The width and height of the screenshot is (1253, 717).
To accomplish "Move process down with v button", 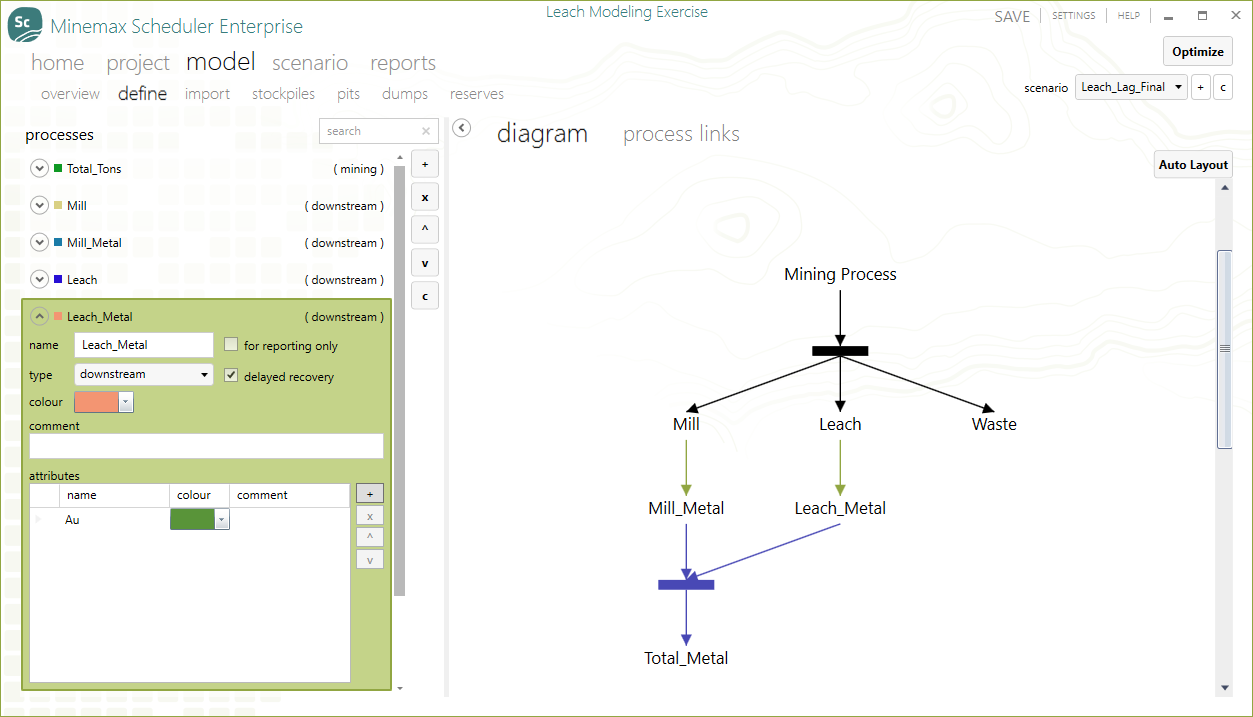I will (425, 263).
